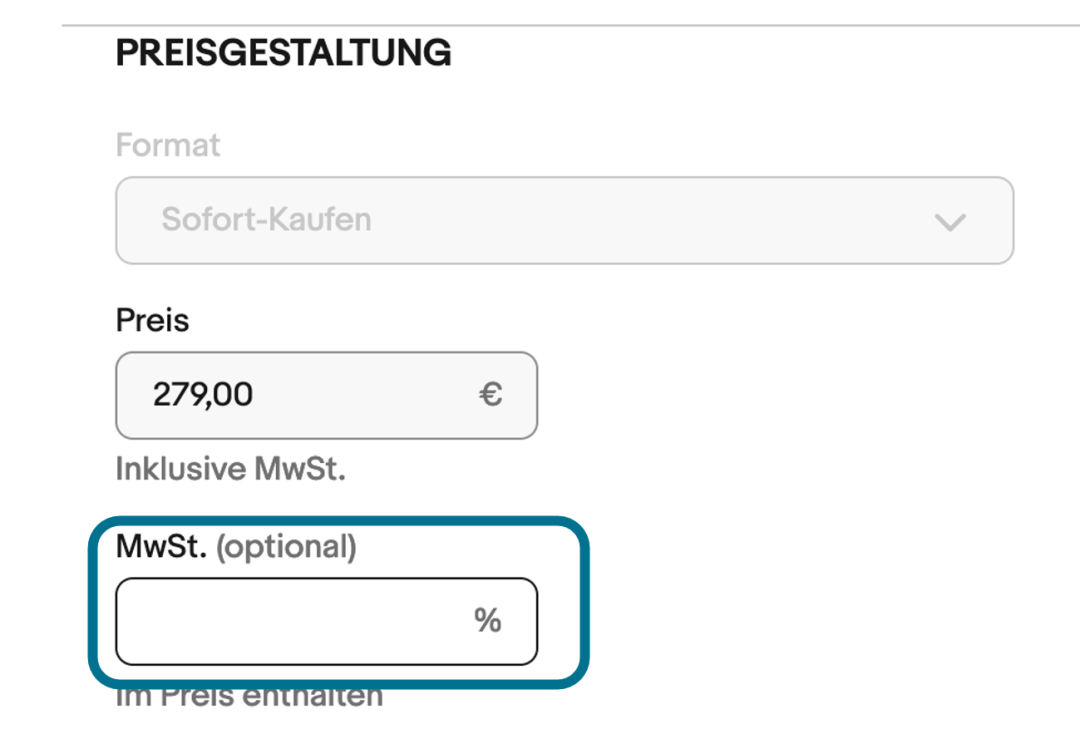Click the Preis label above price field
Image resolution: width=1080 pixels, height=729 pixels.
tap(152, 321)
